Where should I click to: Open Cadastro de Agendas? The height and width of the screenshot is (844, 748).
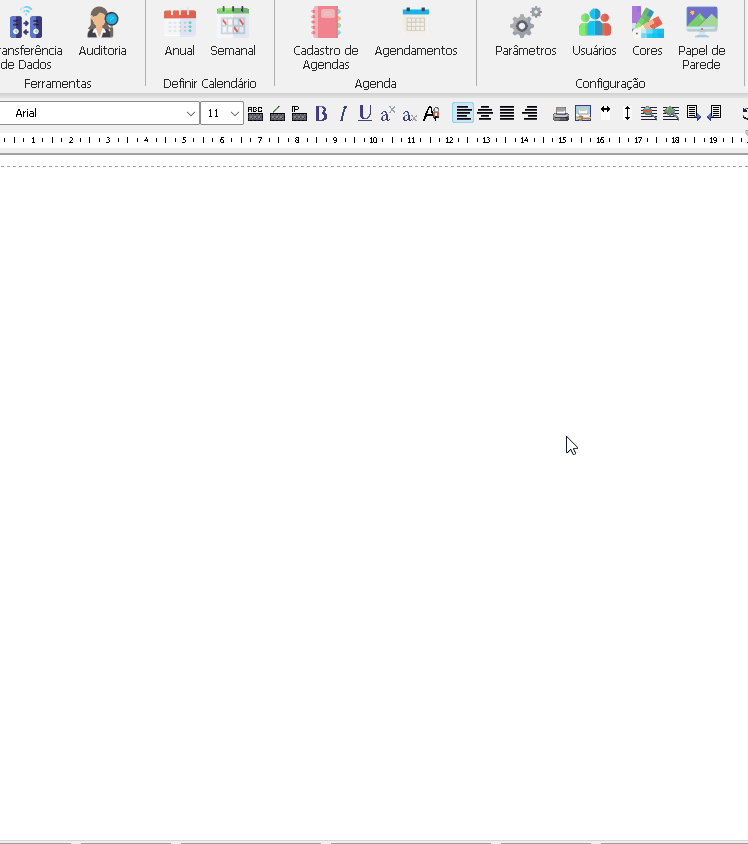coord(325,35)
